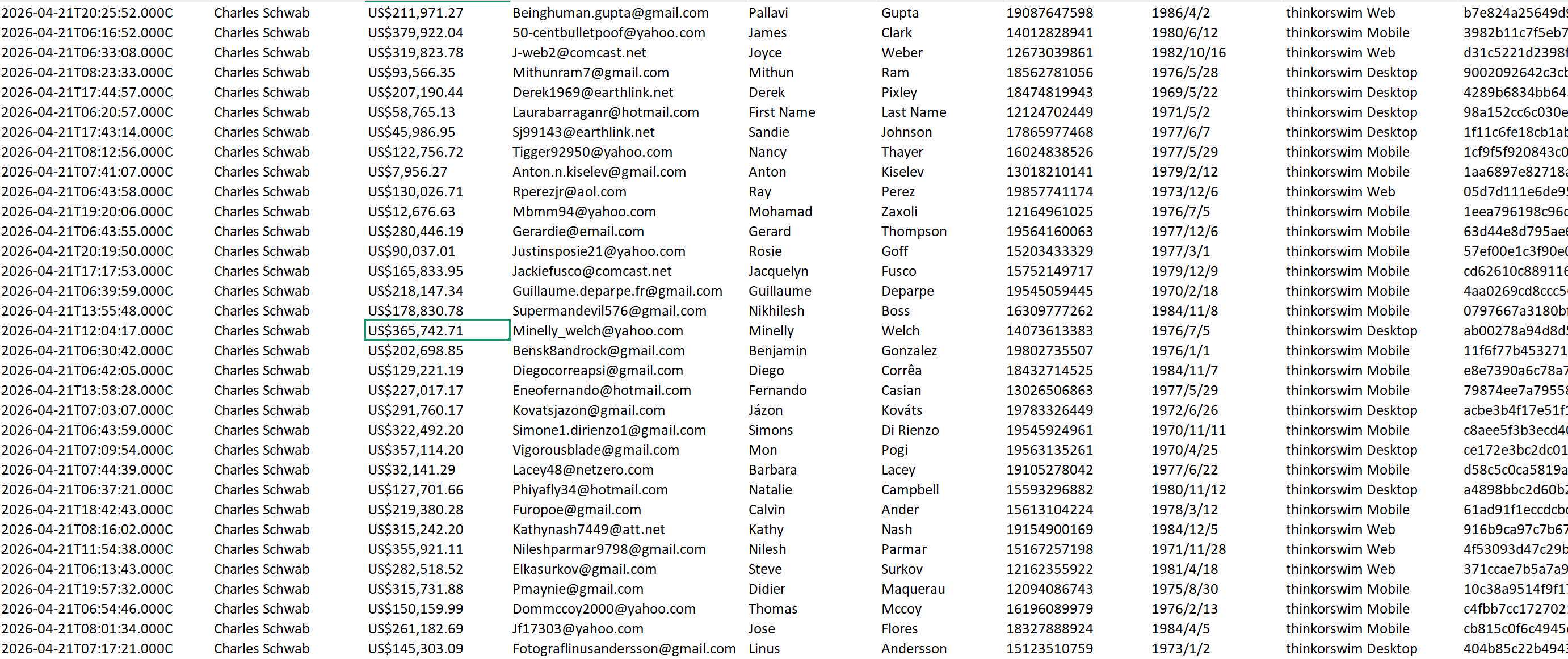Viewport: 1568px width, 659px height.
Task: Click last name Weber
Action: click(902, 53)
